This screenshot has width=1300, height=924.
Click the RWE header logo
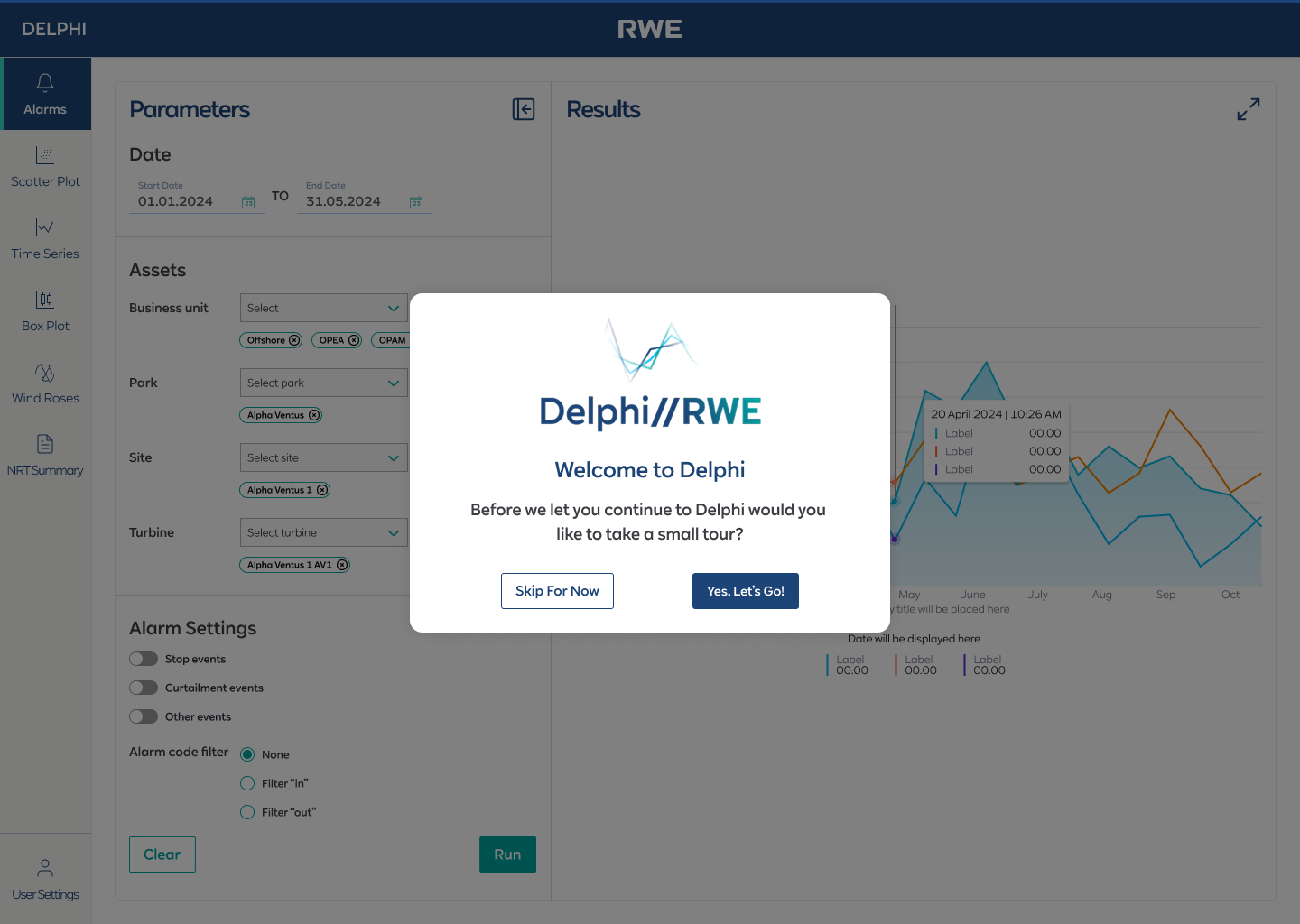(650, 29)
